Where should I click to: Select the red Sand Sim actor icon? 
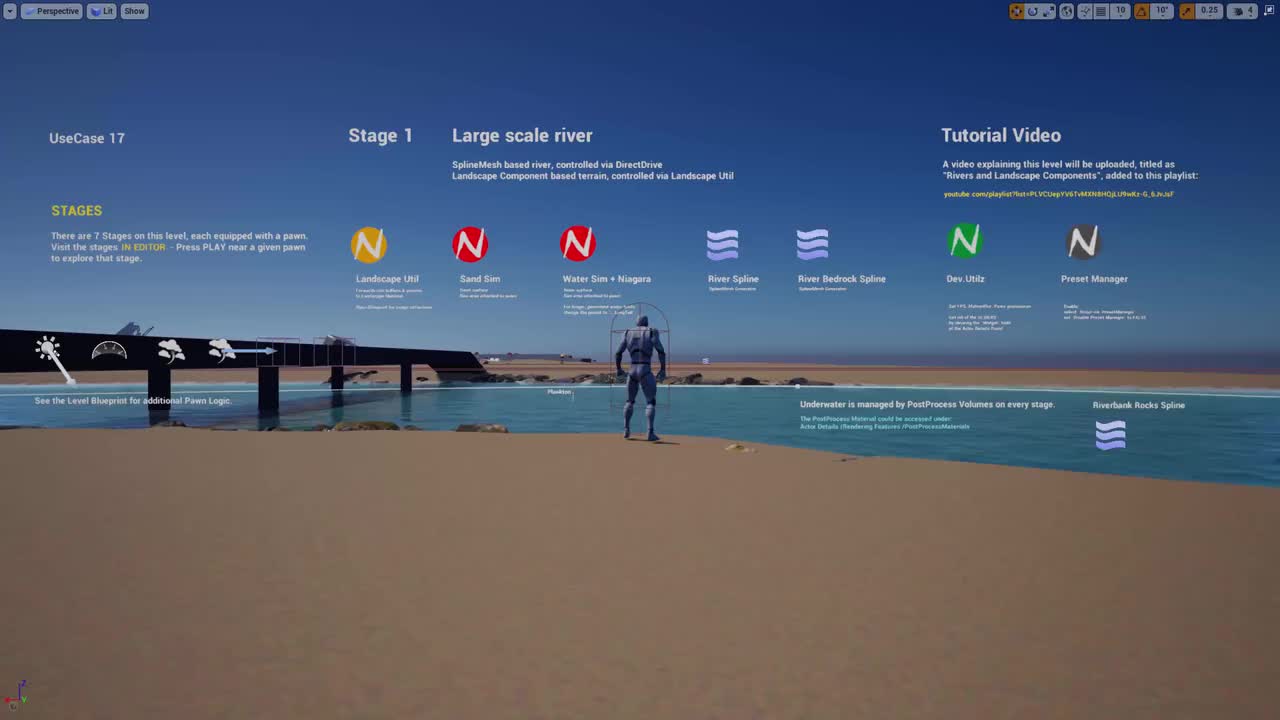point(470,244)
